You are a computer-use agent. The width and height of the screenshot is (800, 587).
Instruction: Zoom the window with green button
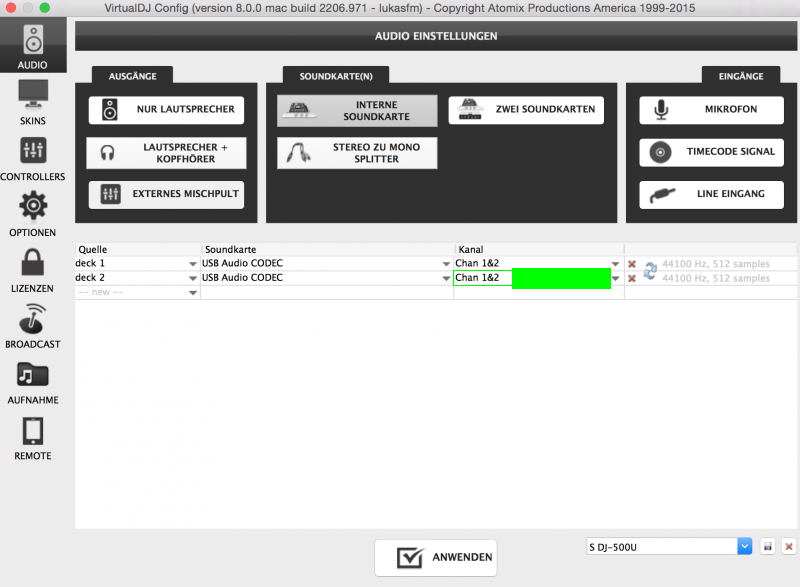[45, 8]
